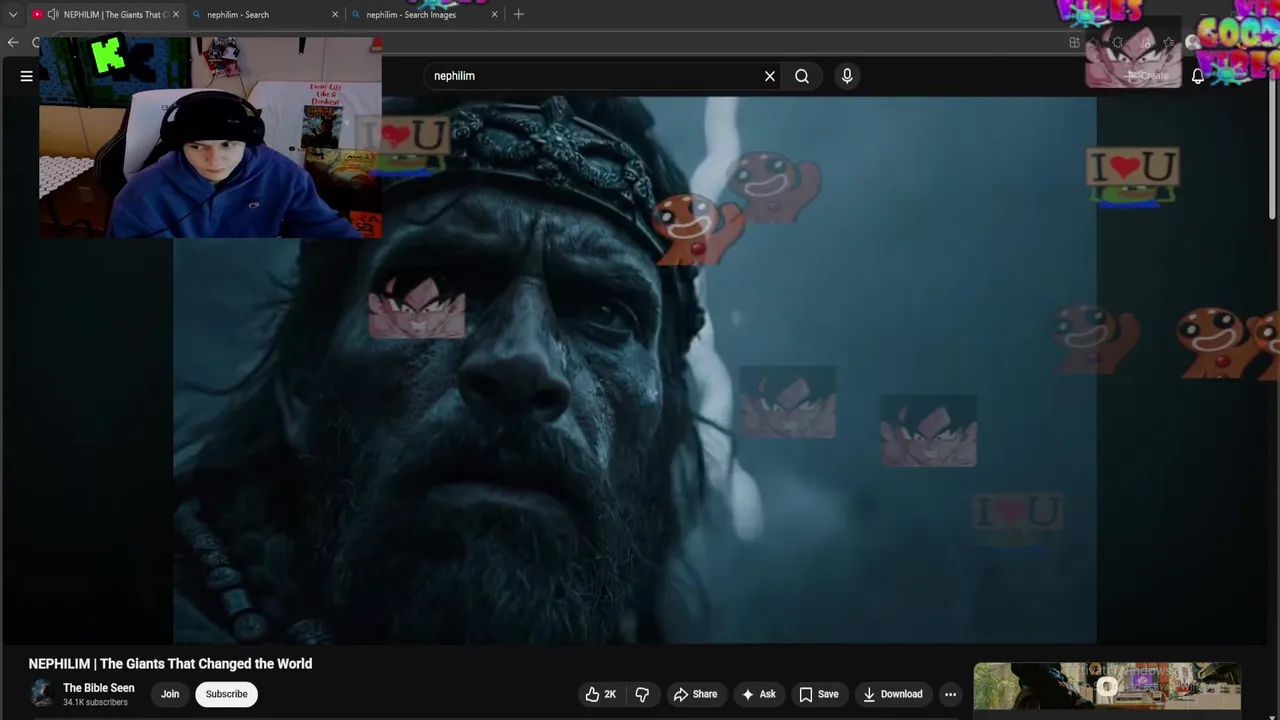This screenshot has height=720, width=1280.
Task: Like the video with thumbs up (2K)
Action: tap(601, 694)
